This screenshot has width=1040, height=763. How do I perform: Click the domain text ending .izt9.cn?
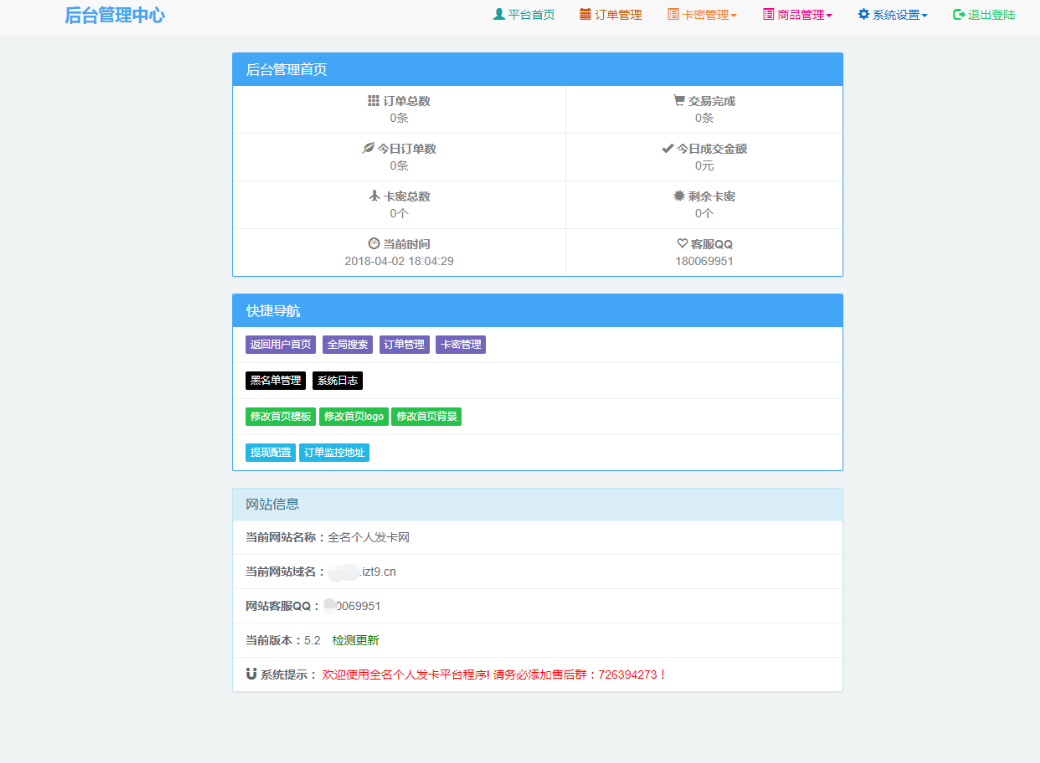point(362,572)
